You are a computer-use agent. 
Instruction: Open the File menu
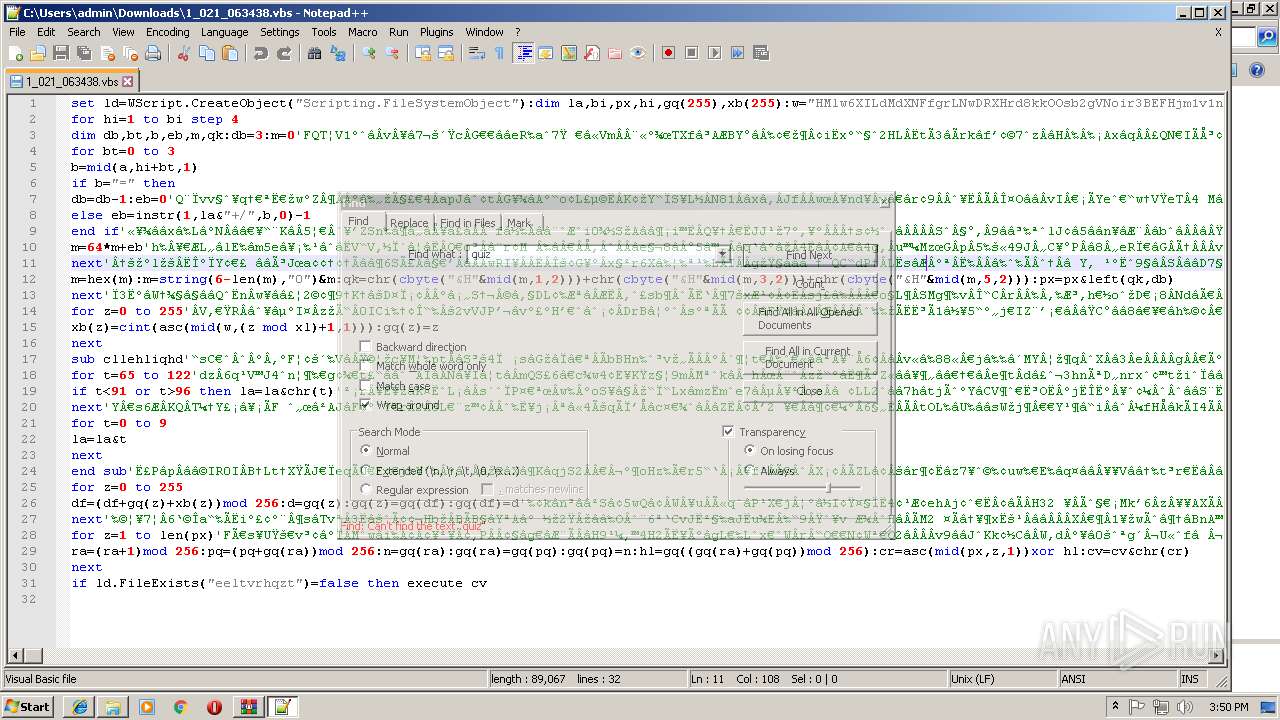click(17, 32)
